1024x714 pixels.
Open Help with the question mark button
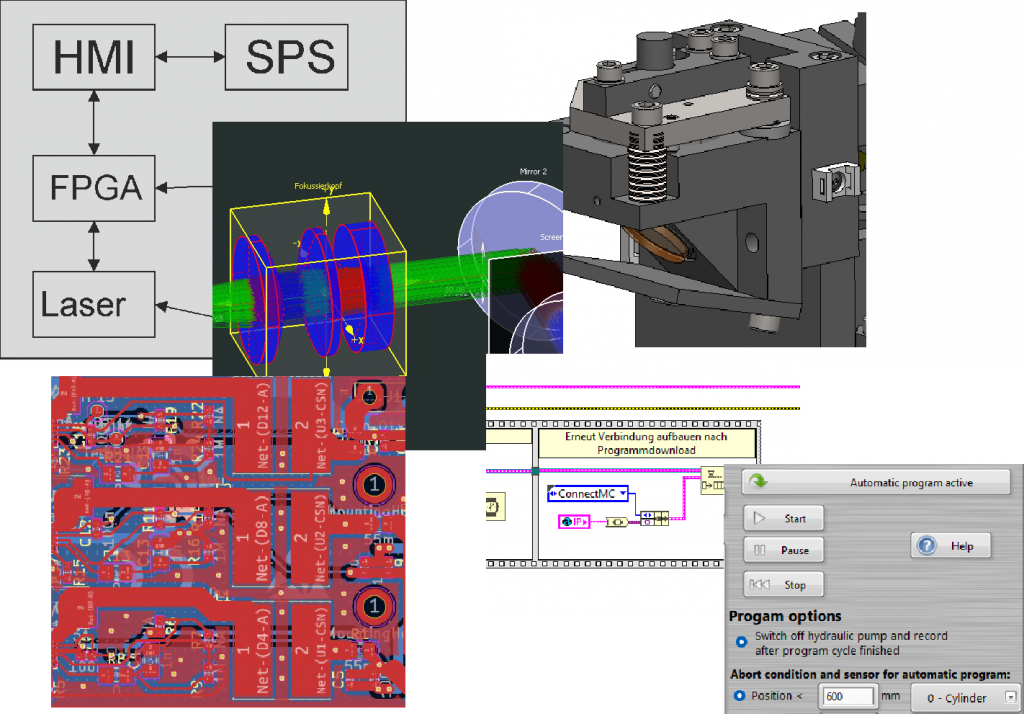pos(949,546)
